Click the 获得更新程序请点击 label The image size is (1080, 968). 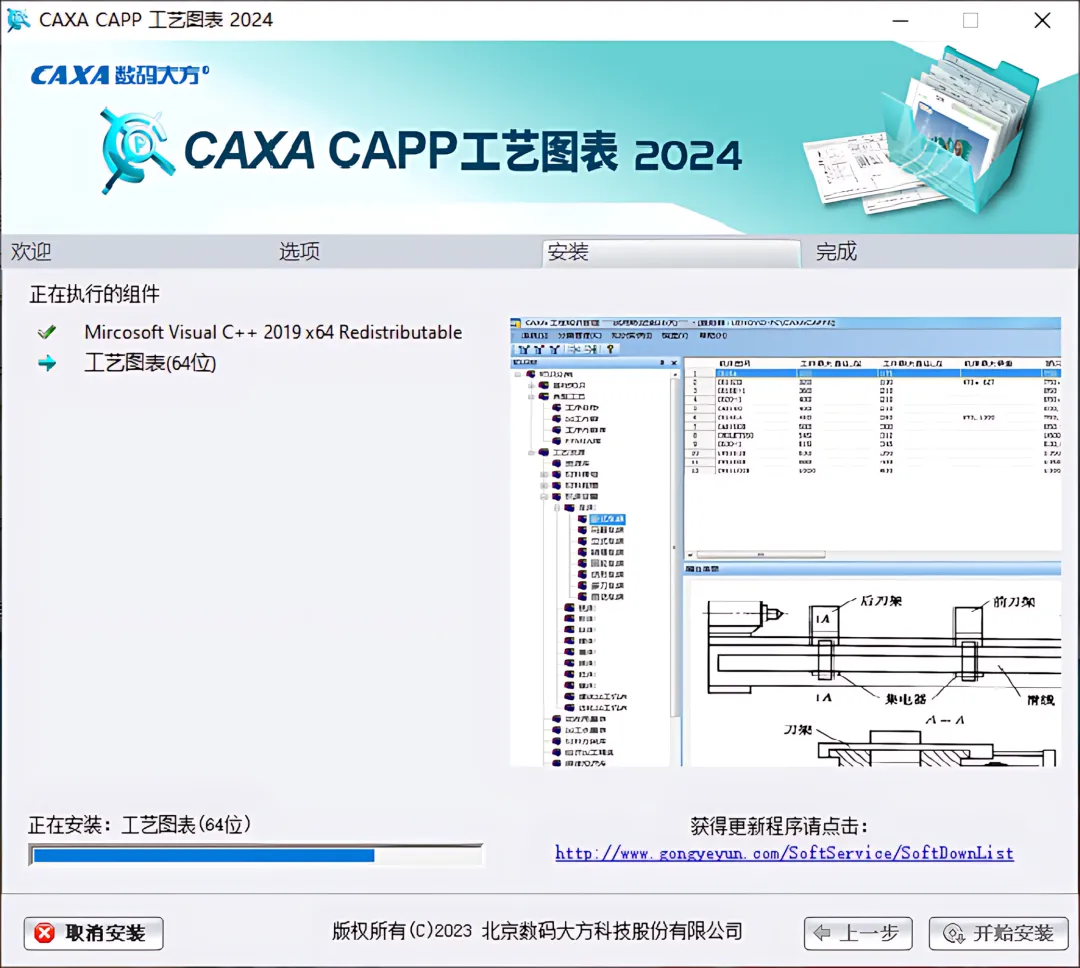click(779, 825)
